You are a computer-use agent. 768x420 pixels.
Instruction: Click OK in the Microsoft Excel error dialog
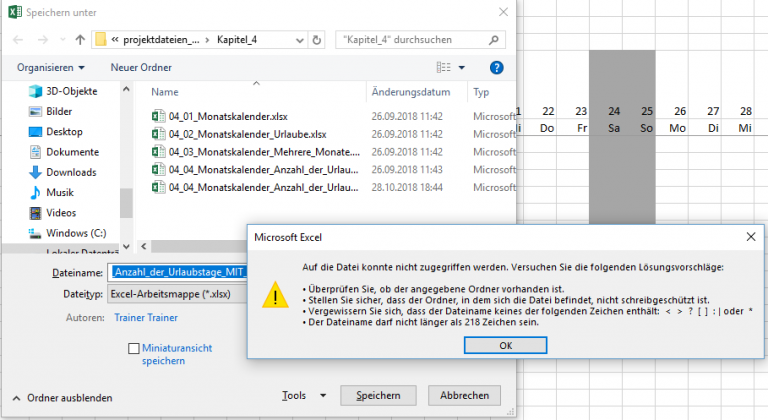click(505, 345)
